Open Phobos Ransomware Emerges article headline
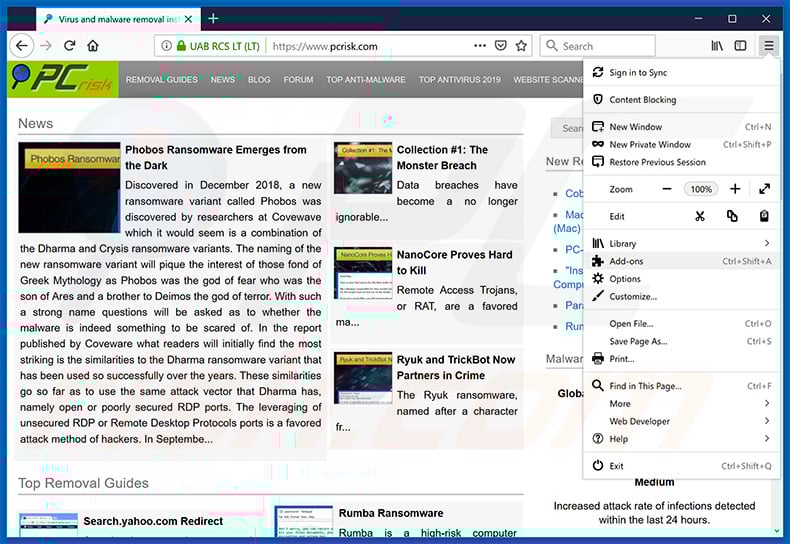790x544 pixels. [x=216, y=158]
